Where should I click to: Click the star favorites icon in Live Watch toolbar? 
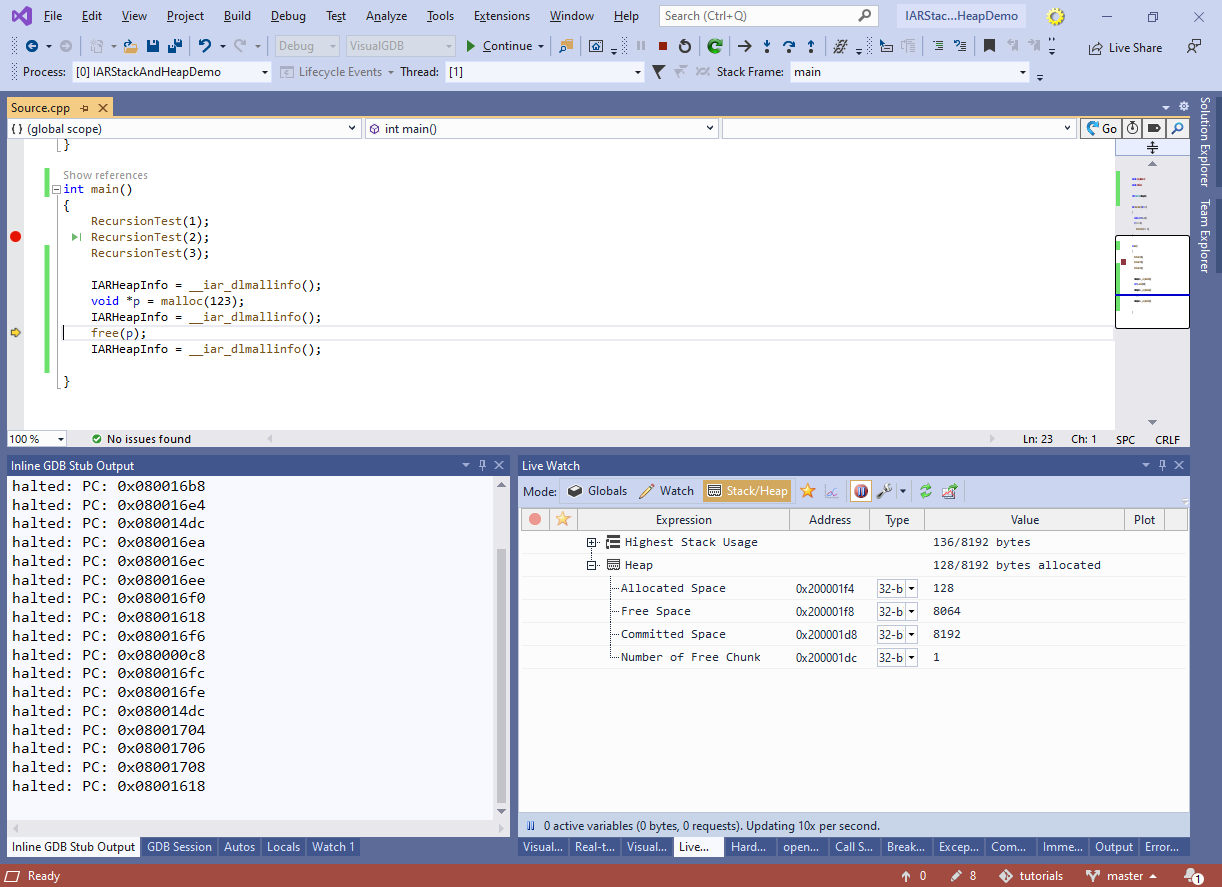point(807,491)
